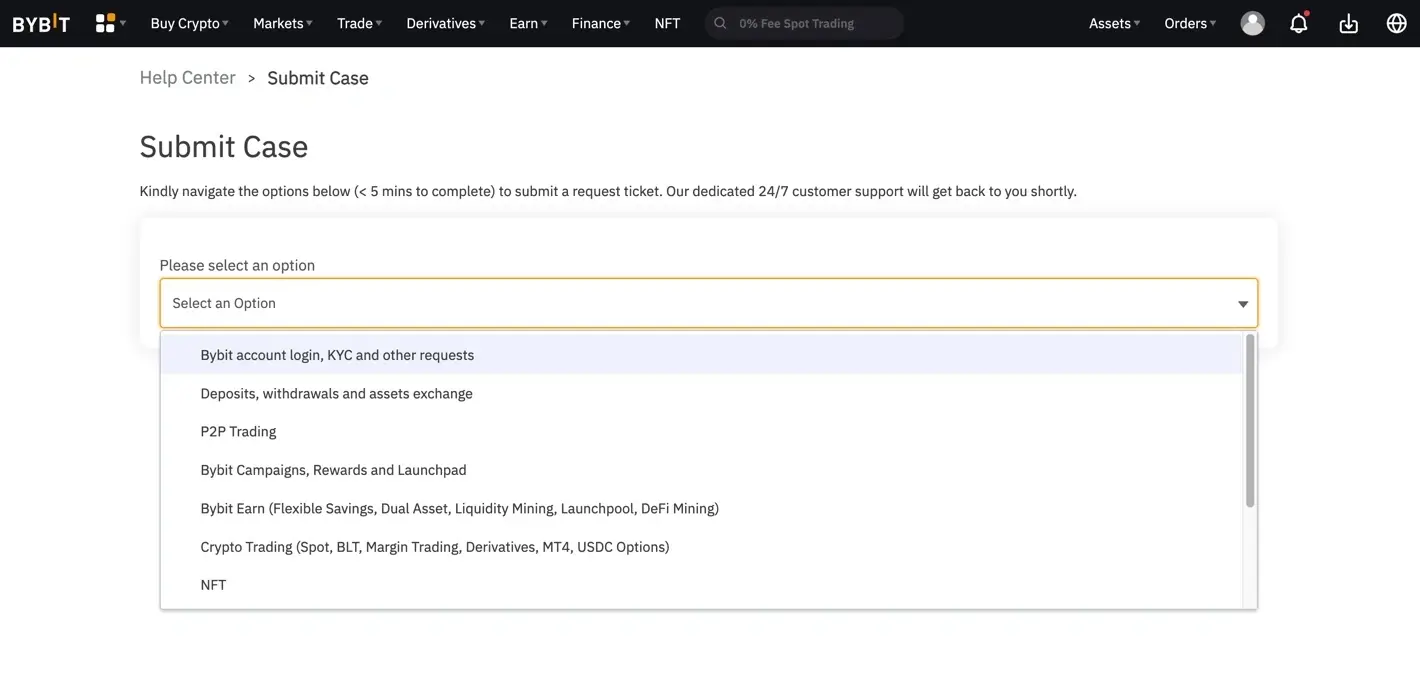Open the notifications bell

point(1299,23)
